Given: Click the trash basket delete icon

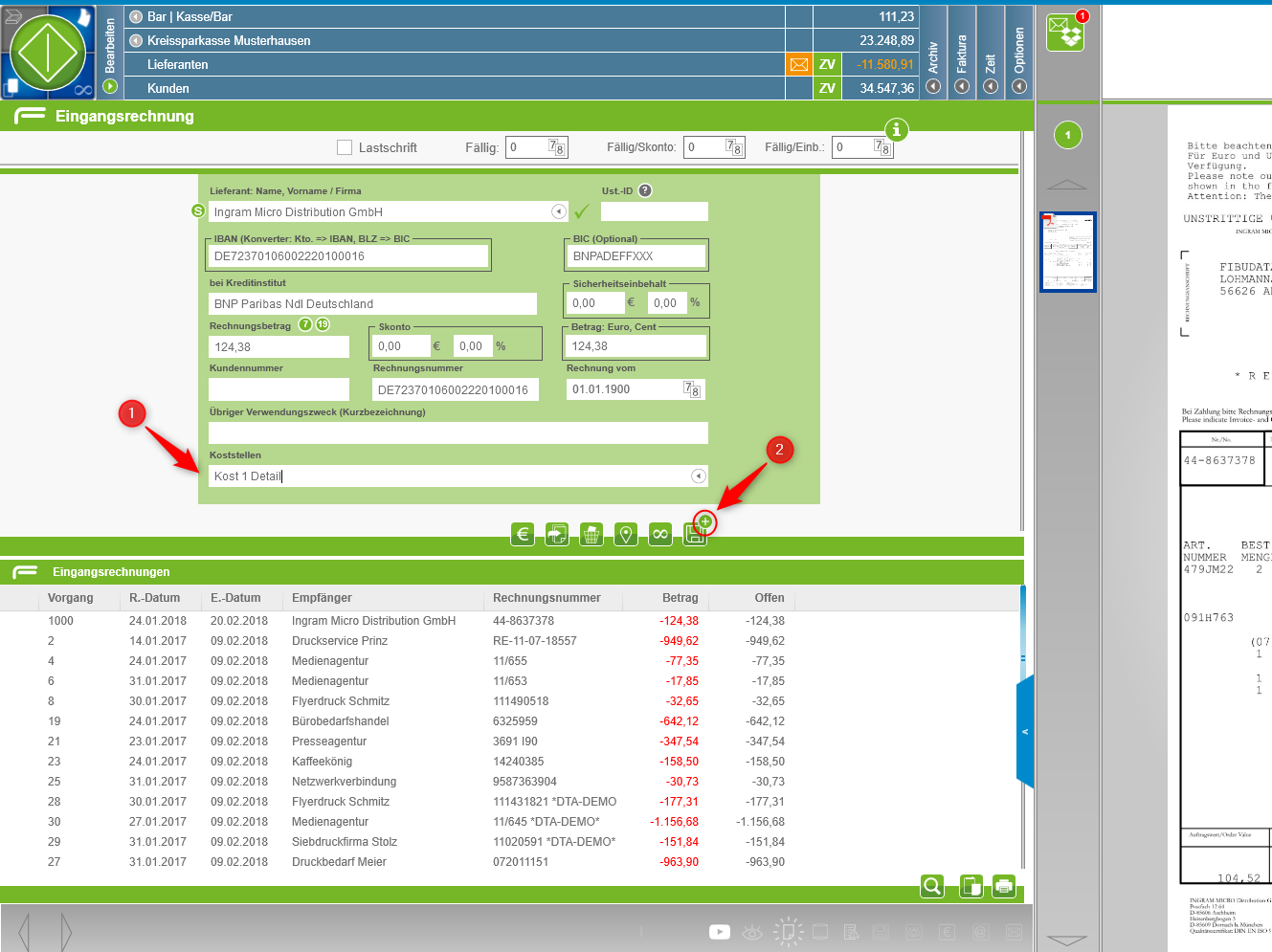Looking at the screenshot, I should coord(591,535).
